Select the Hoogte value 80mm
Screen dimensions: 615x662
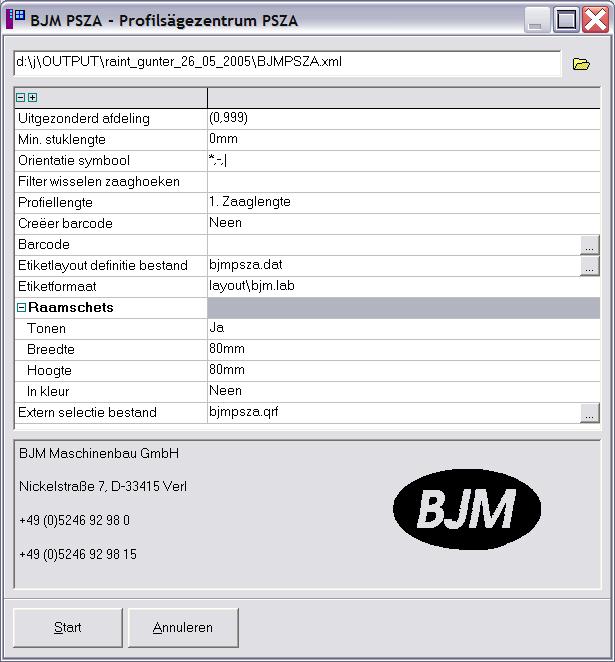point(404,371)
